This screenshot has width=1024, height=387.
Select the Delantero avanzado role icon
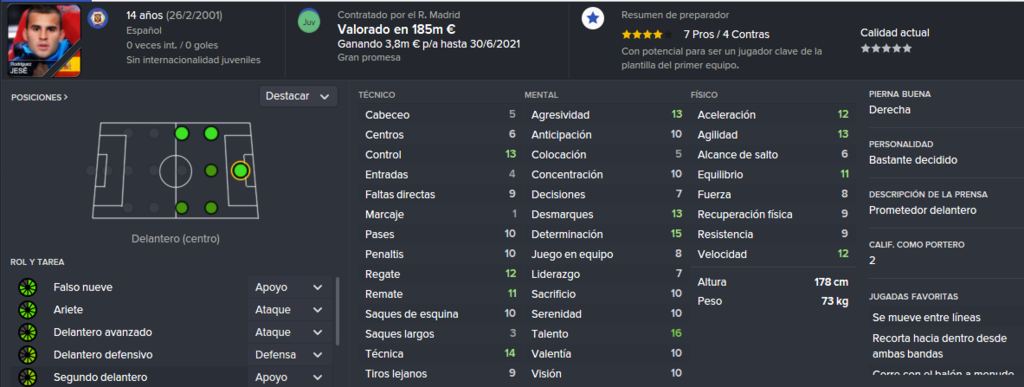(28, 332)
